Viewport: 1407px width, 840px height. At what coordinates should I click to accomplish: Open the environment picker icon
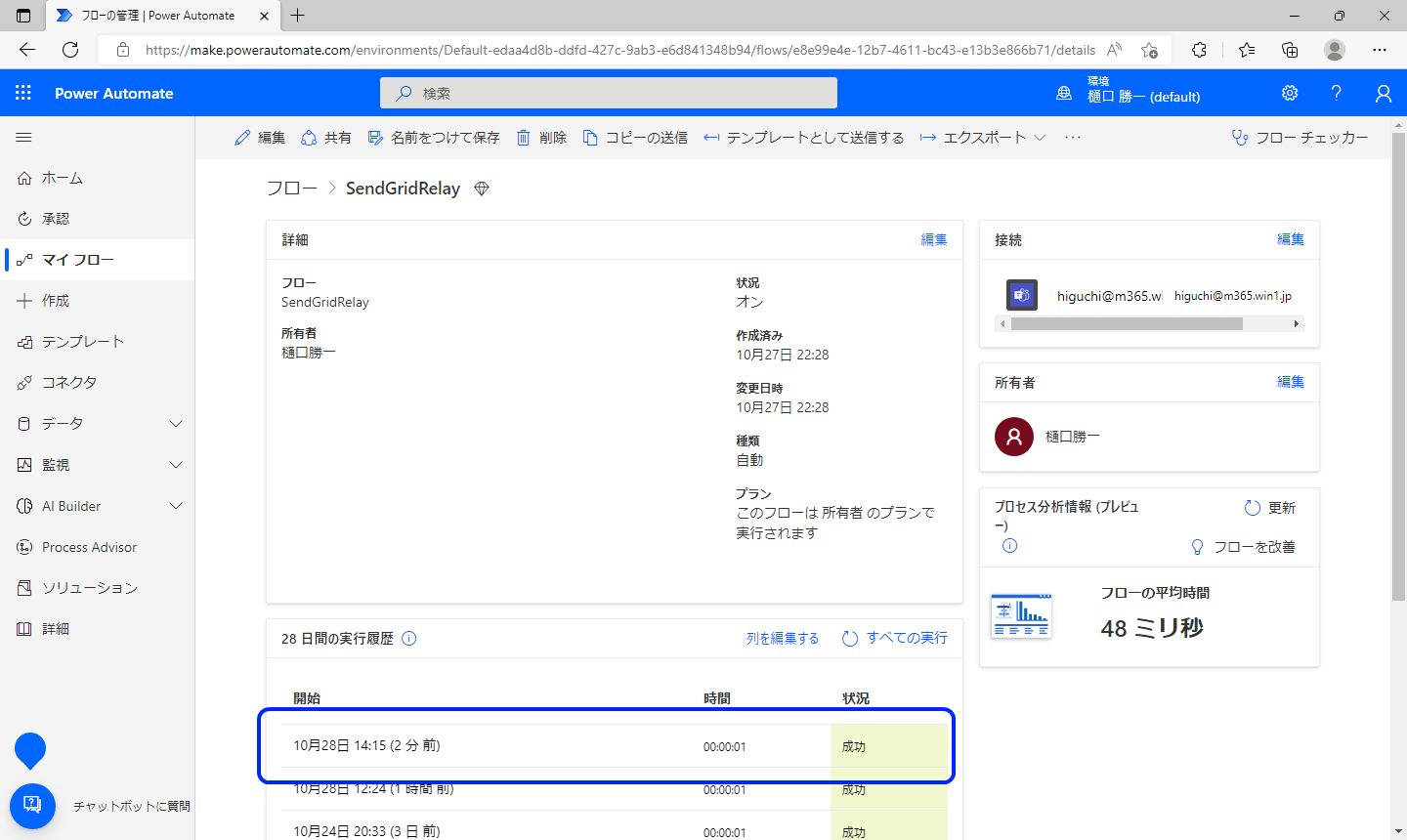pos(1064,93)
